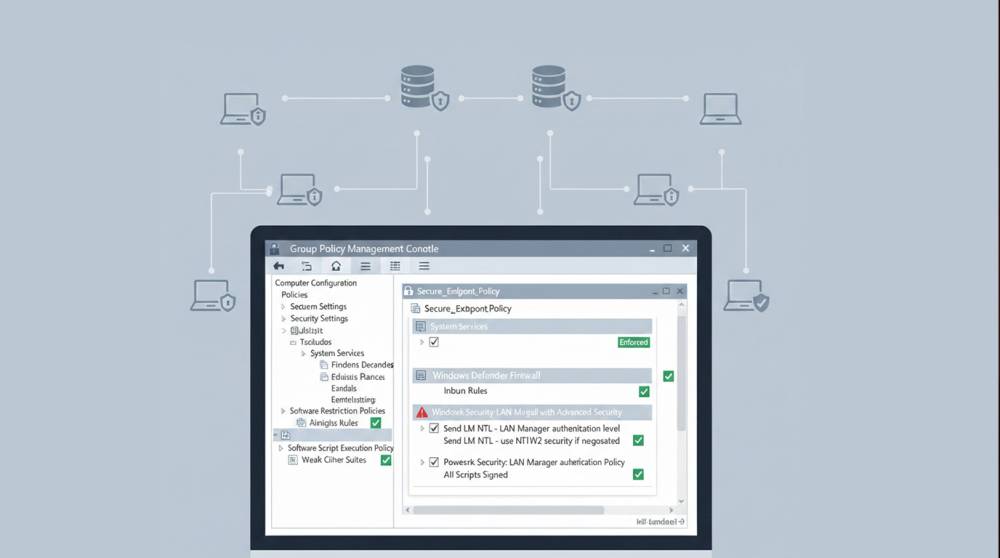Click the lock icon in Secure_Enlgont_Policy title bar

coord(408,291)
